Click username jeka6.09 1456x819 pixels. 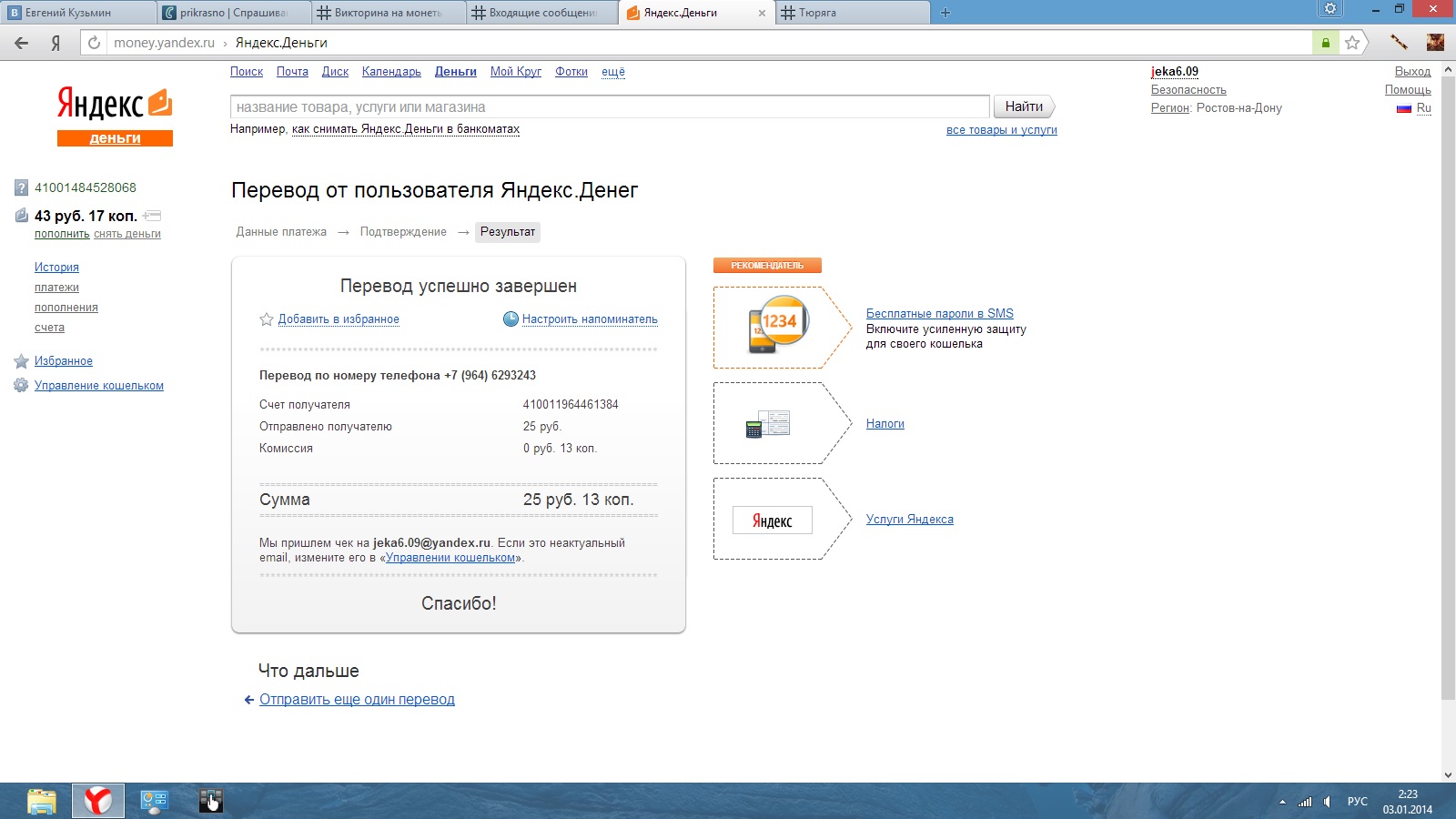(1175, 72)
